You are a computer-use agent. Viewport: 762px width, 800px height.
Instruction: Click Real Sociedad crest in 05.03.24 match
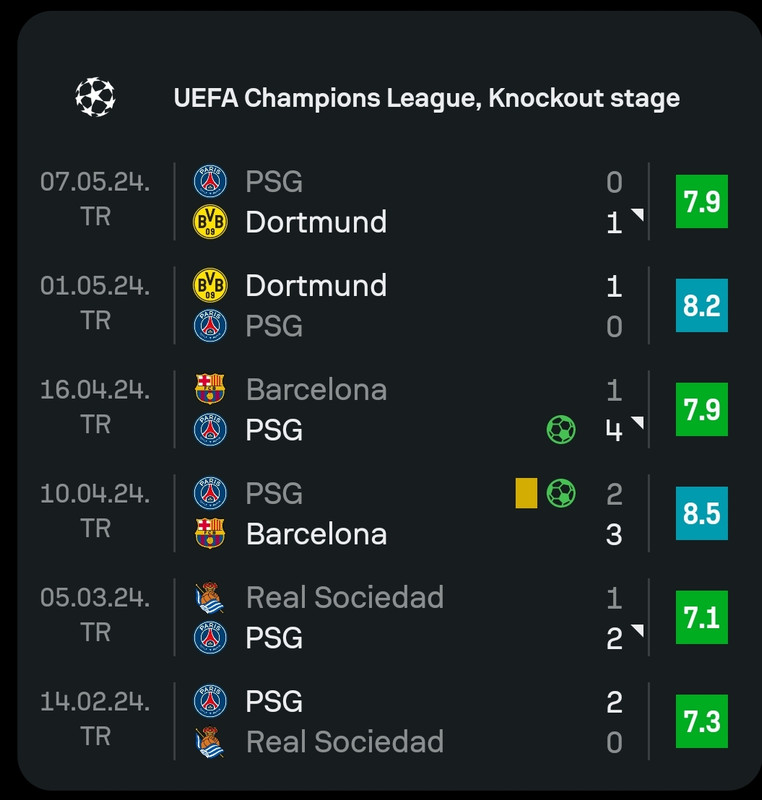point(210,597)
